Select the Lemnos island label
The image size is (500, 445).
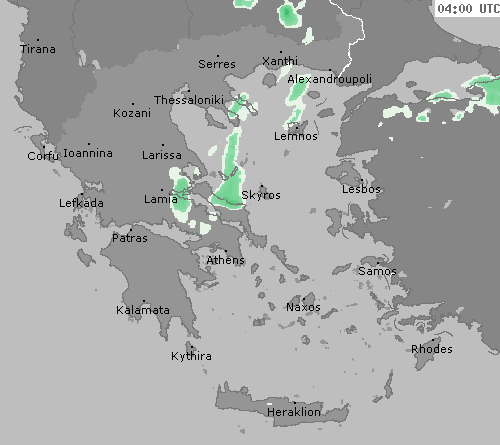pyautogui.click(x=296, y=136)
